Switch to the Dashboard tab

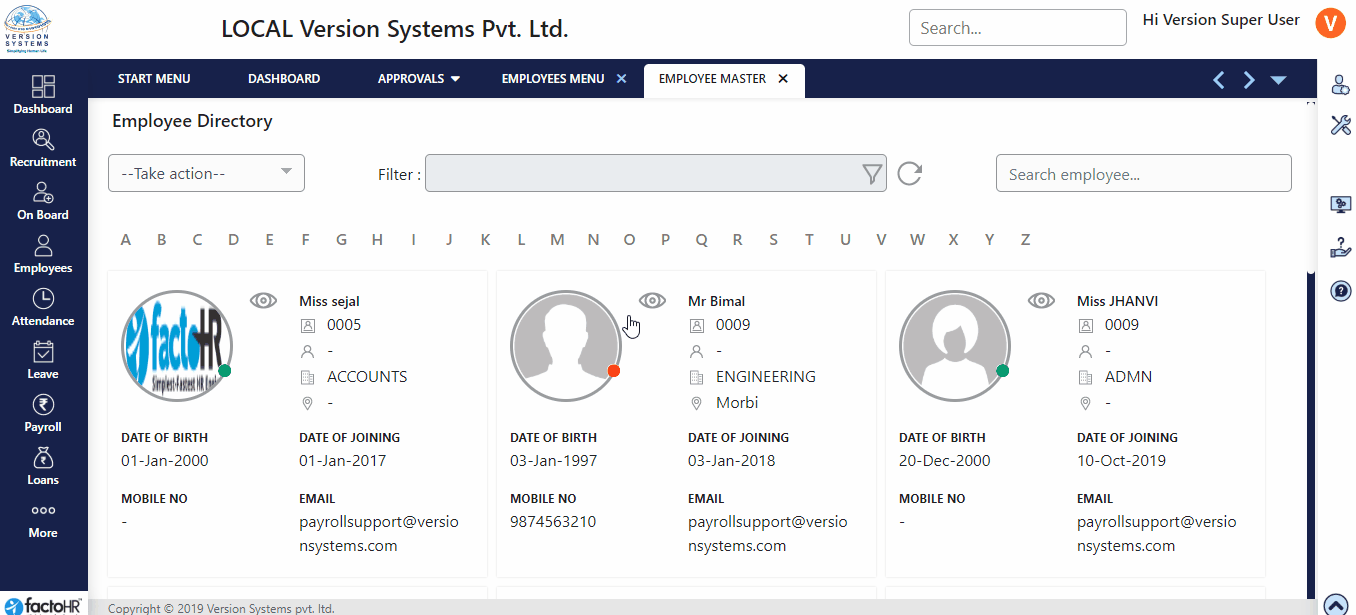[x=284, y=79]
